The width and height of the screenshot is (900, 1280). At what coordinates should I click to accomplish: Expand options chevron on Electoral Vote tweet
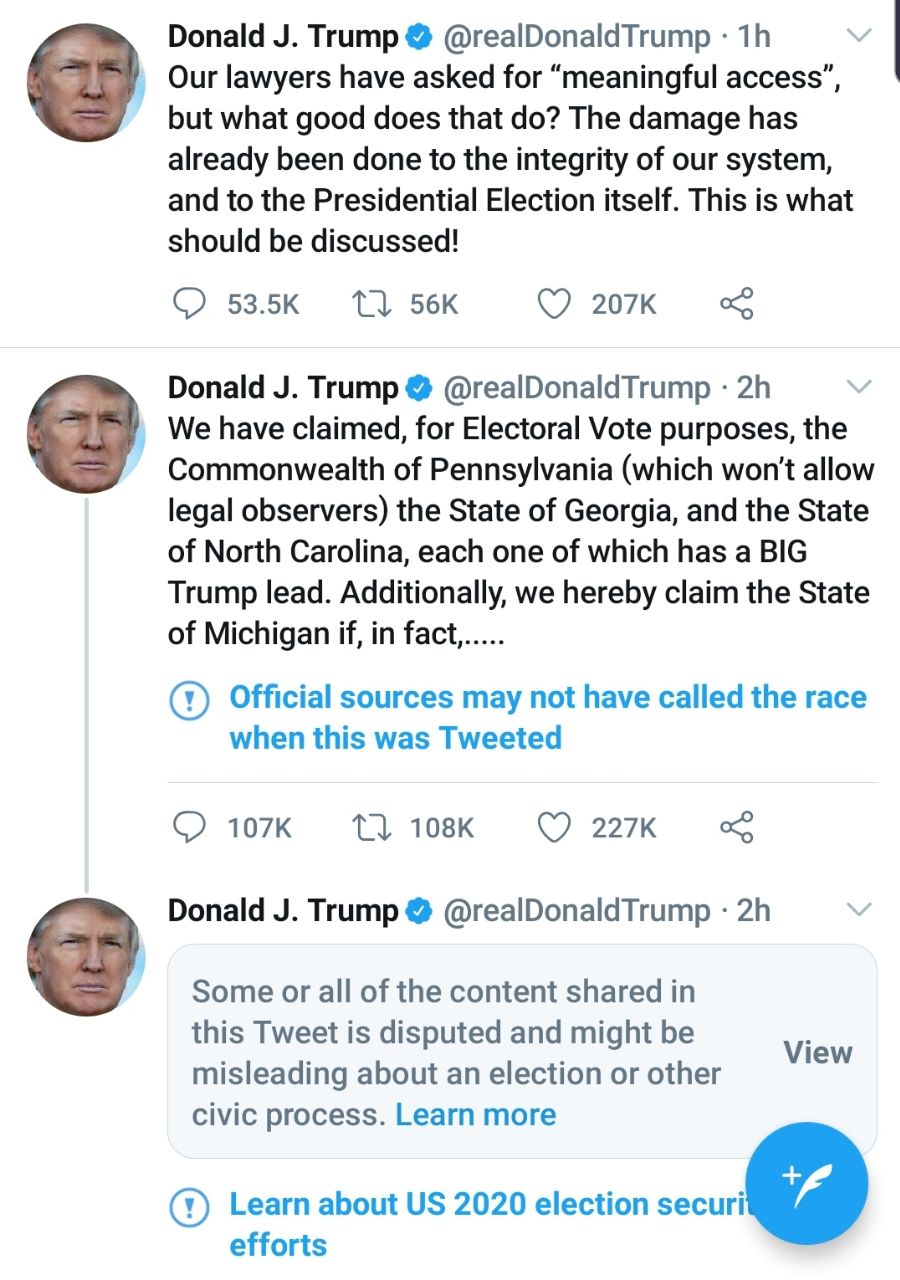point(859,387)
